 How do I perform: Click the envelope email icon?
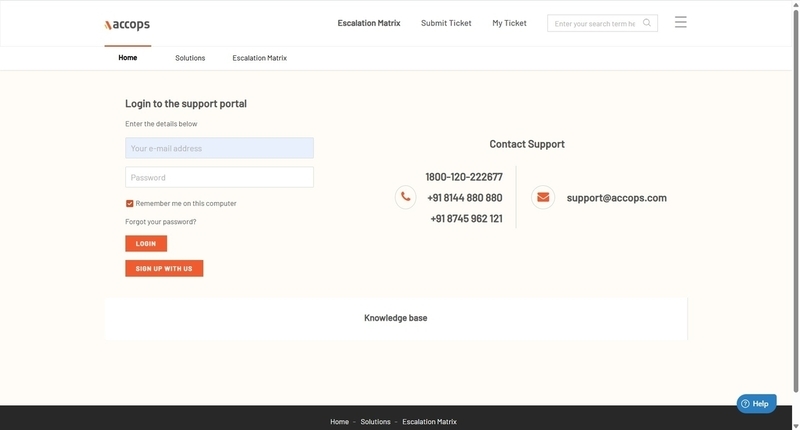coord(543,197)
